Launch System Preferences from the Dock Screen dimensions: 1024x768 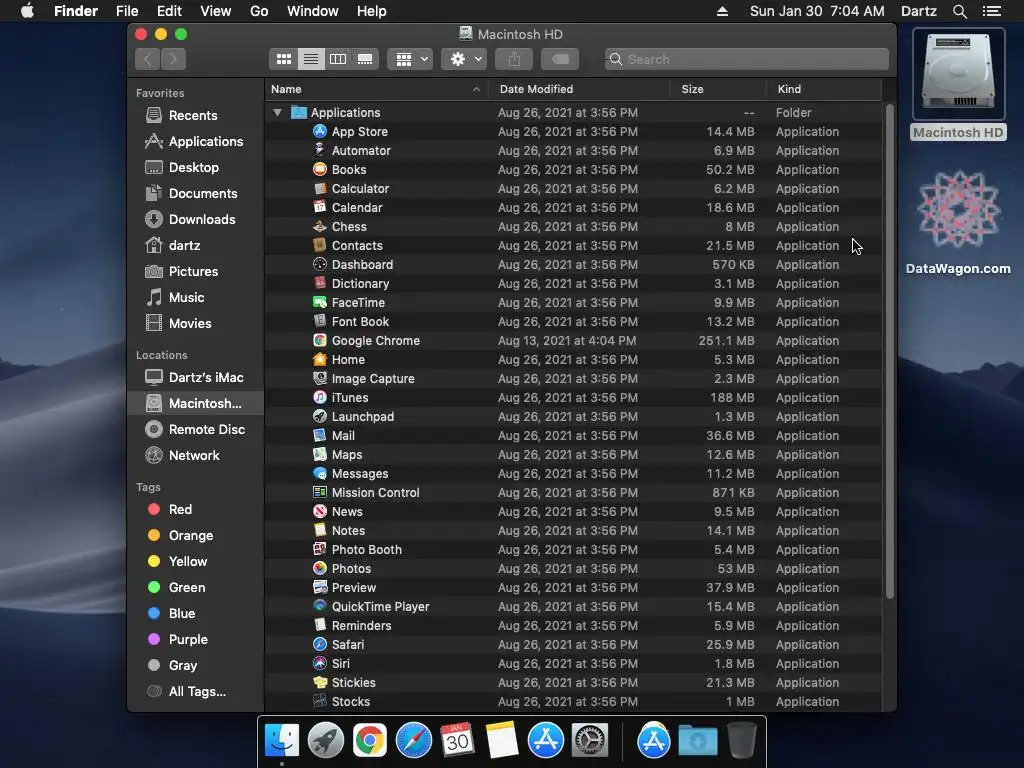tap(590, 741)
